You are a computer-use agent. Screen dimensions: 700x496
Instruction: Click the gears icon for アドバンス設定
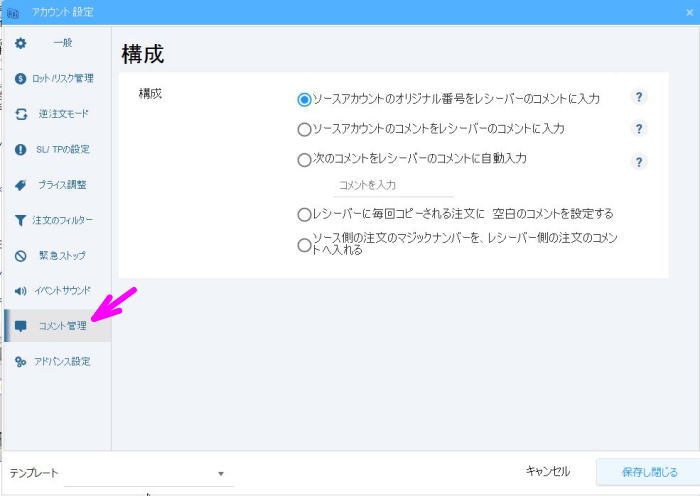[21, 362]
